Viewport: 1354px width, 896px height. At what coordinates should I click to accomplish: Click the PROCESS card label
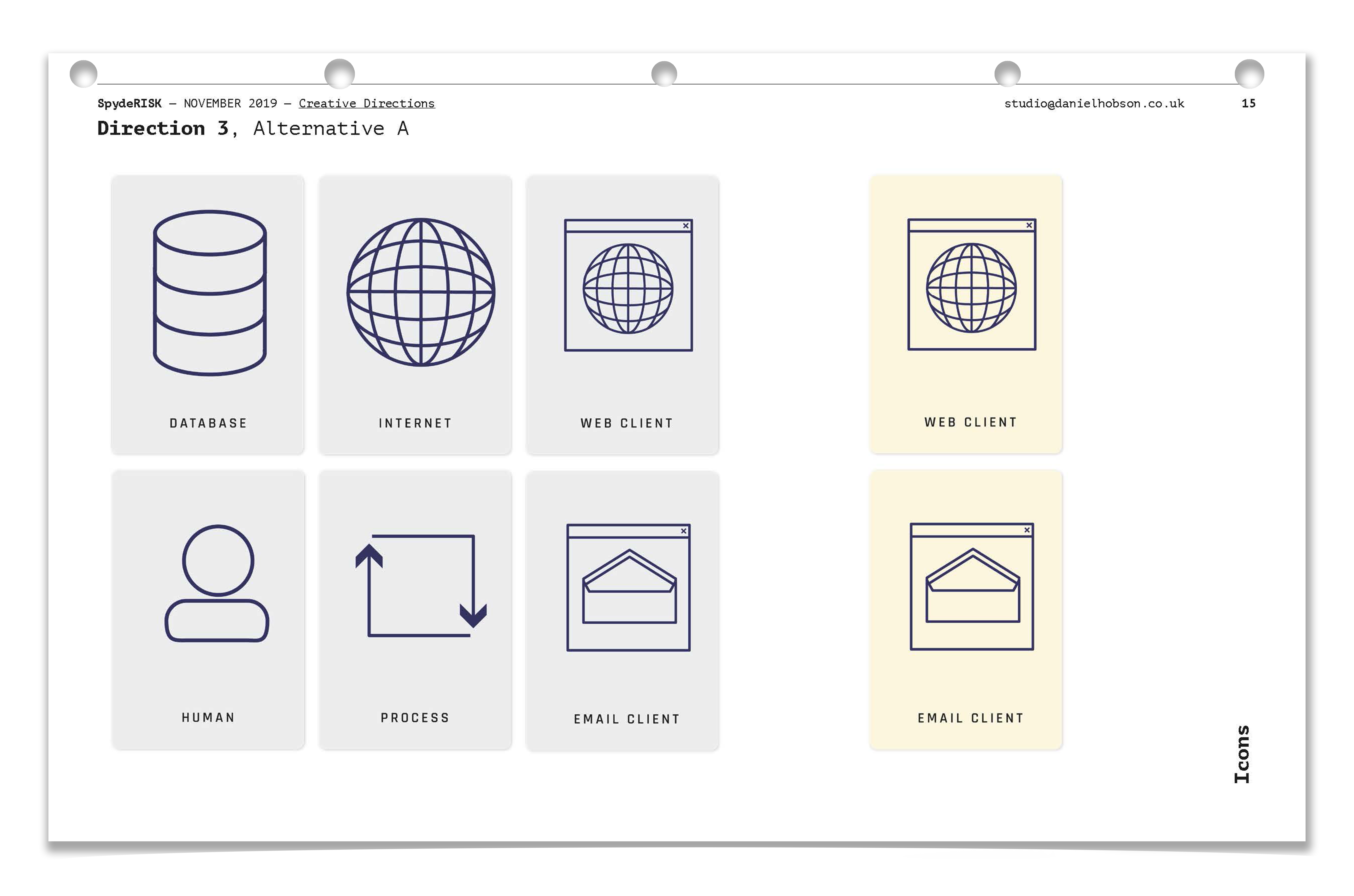[415, 718]
